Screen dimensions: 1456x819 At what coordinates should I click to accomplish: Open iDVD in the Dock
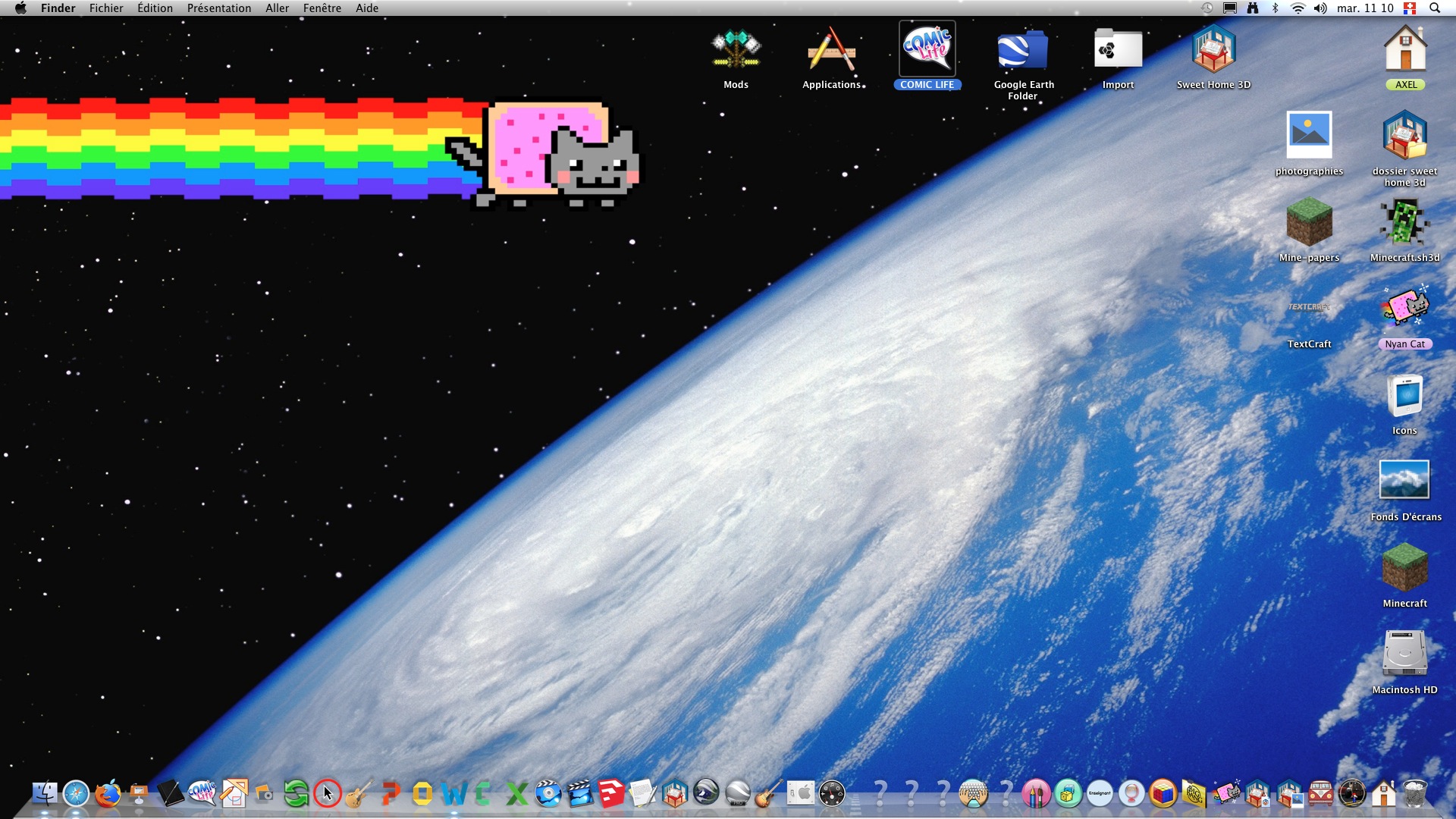(x=548, y=794)
